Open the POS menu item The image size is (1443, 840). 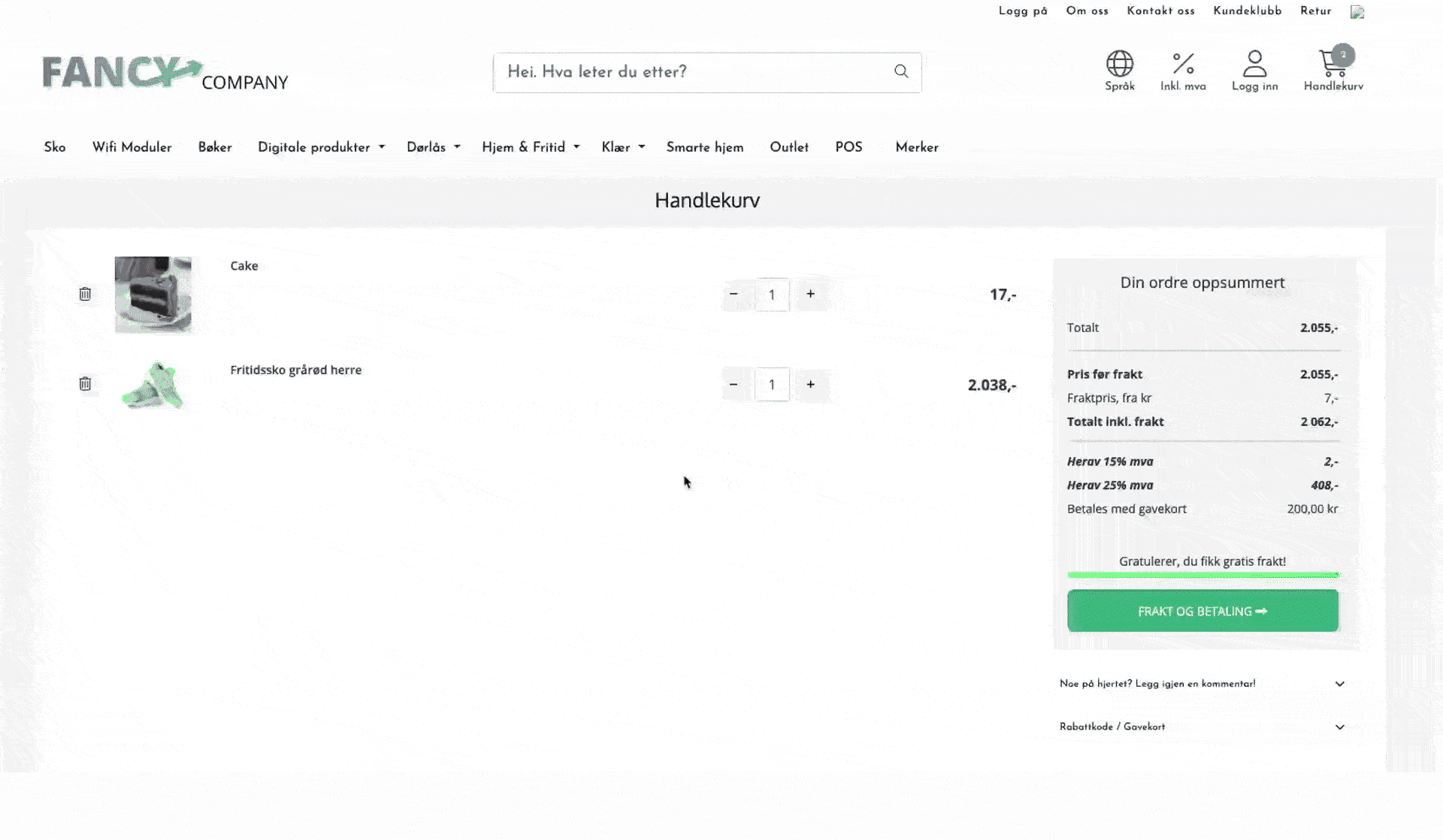click(849, 147)
